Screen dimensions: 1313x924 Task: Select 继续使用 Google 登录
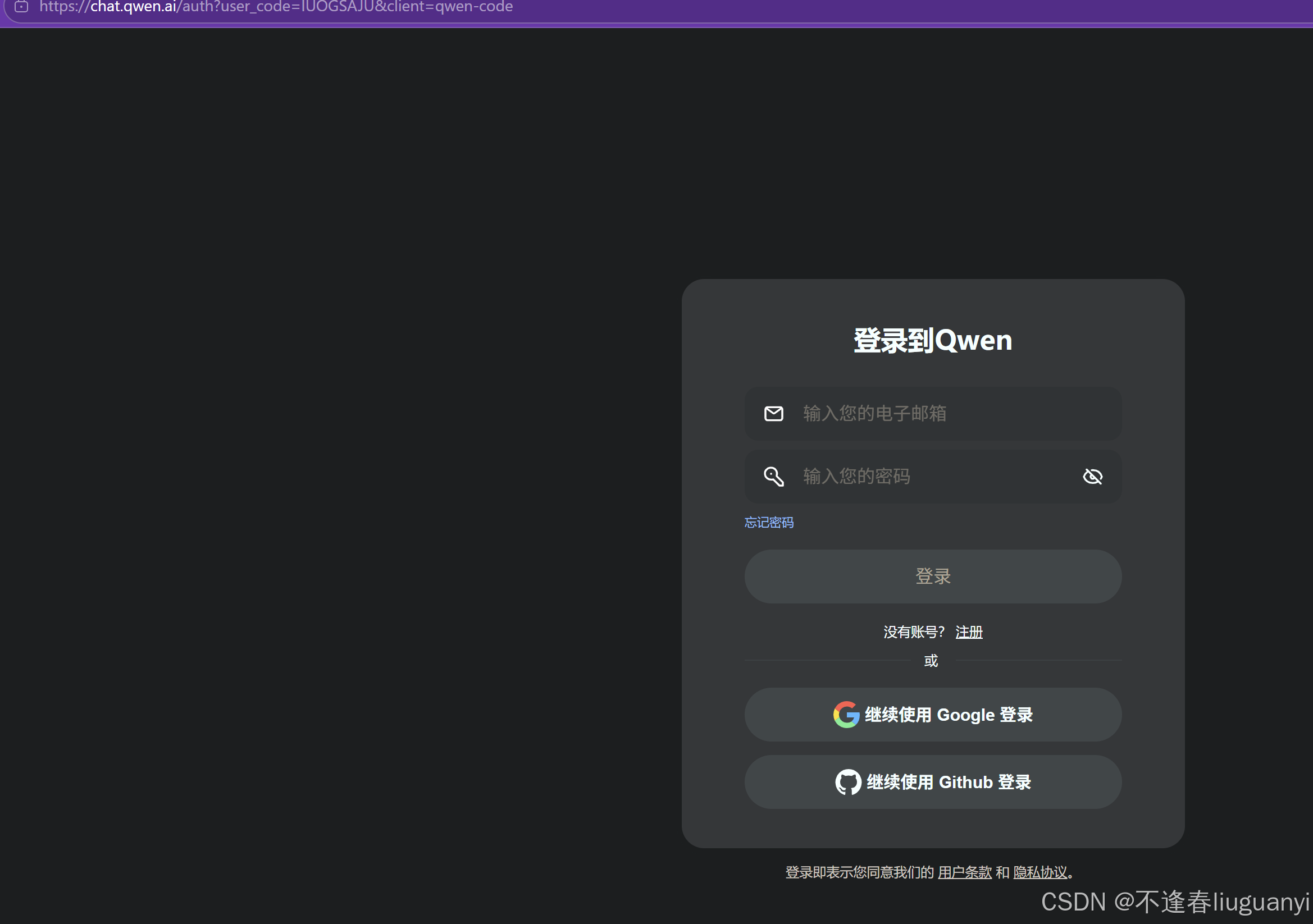point(932,715)
